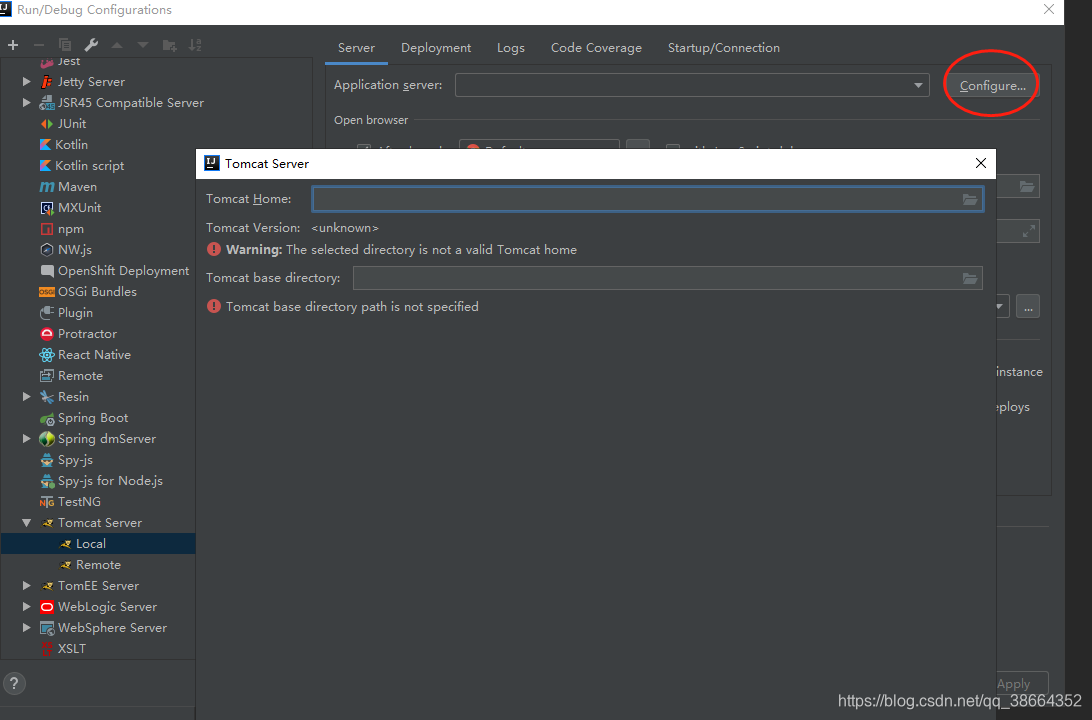Click the Jetty Server icon
The height and width of the screenshot is (720, 1092).
tap(47, 81)
